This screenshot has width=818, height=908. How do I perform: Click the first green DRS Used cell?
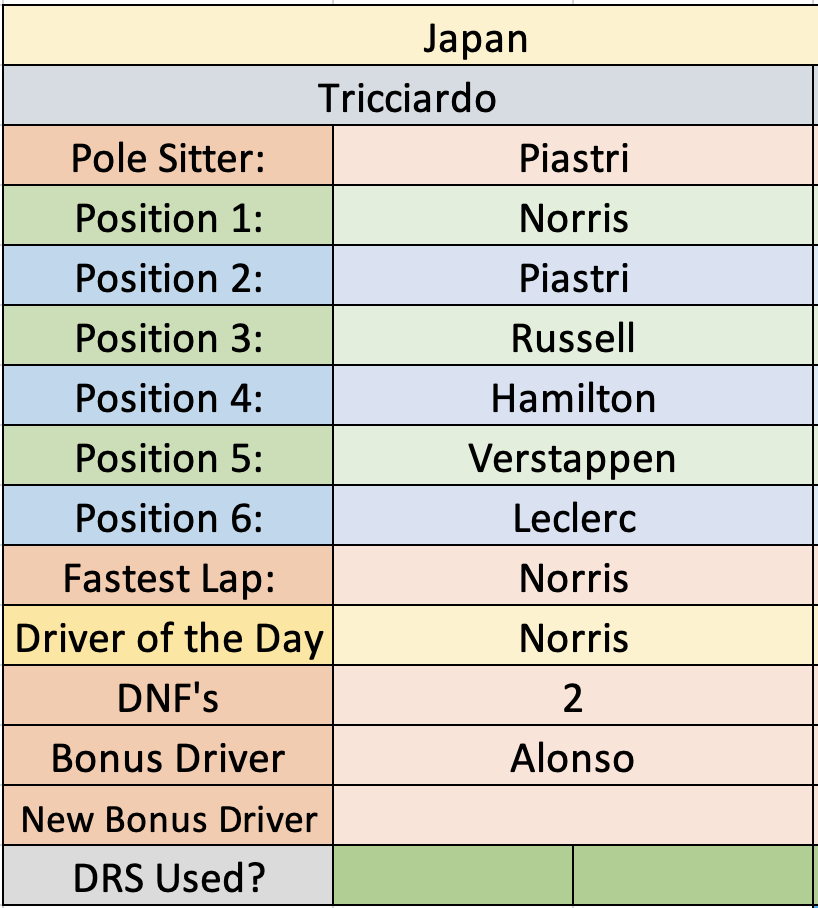pyautogui.click(x=453, y=876)
